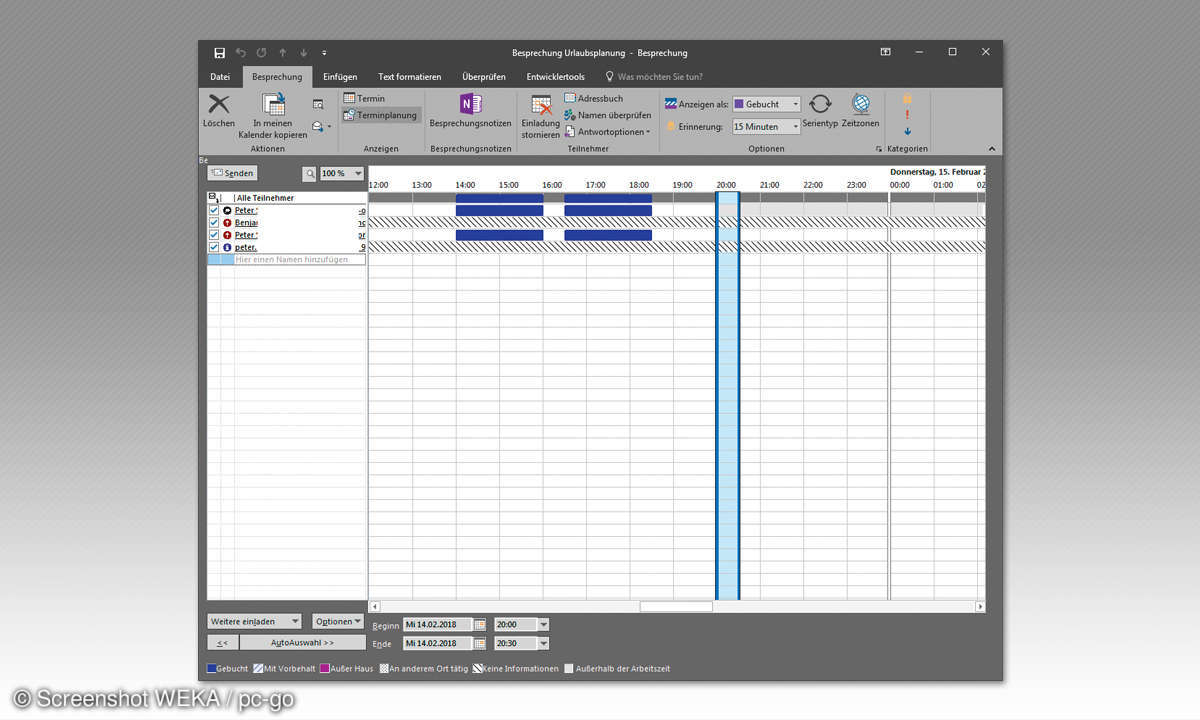
Task: Click the << previous time button
Action: coord(222,643)
